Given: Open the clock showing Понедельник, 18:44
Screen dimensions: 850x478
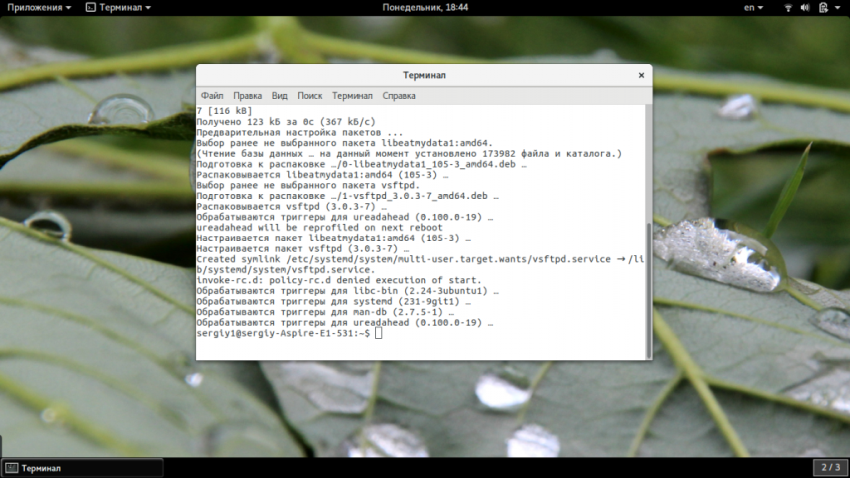Looking at the screenshot, I should coord(425,7).
